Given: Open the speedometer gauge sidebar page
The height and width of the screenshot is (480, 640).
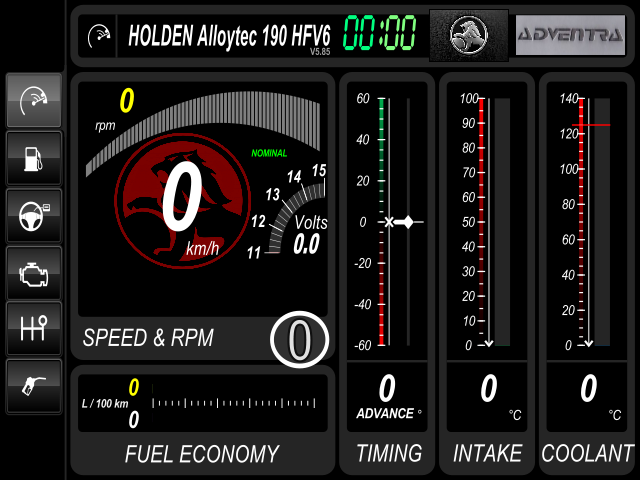Looking at the screenshot, I should click(34, 100).
